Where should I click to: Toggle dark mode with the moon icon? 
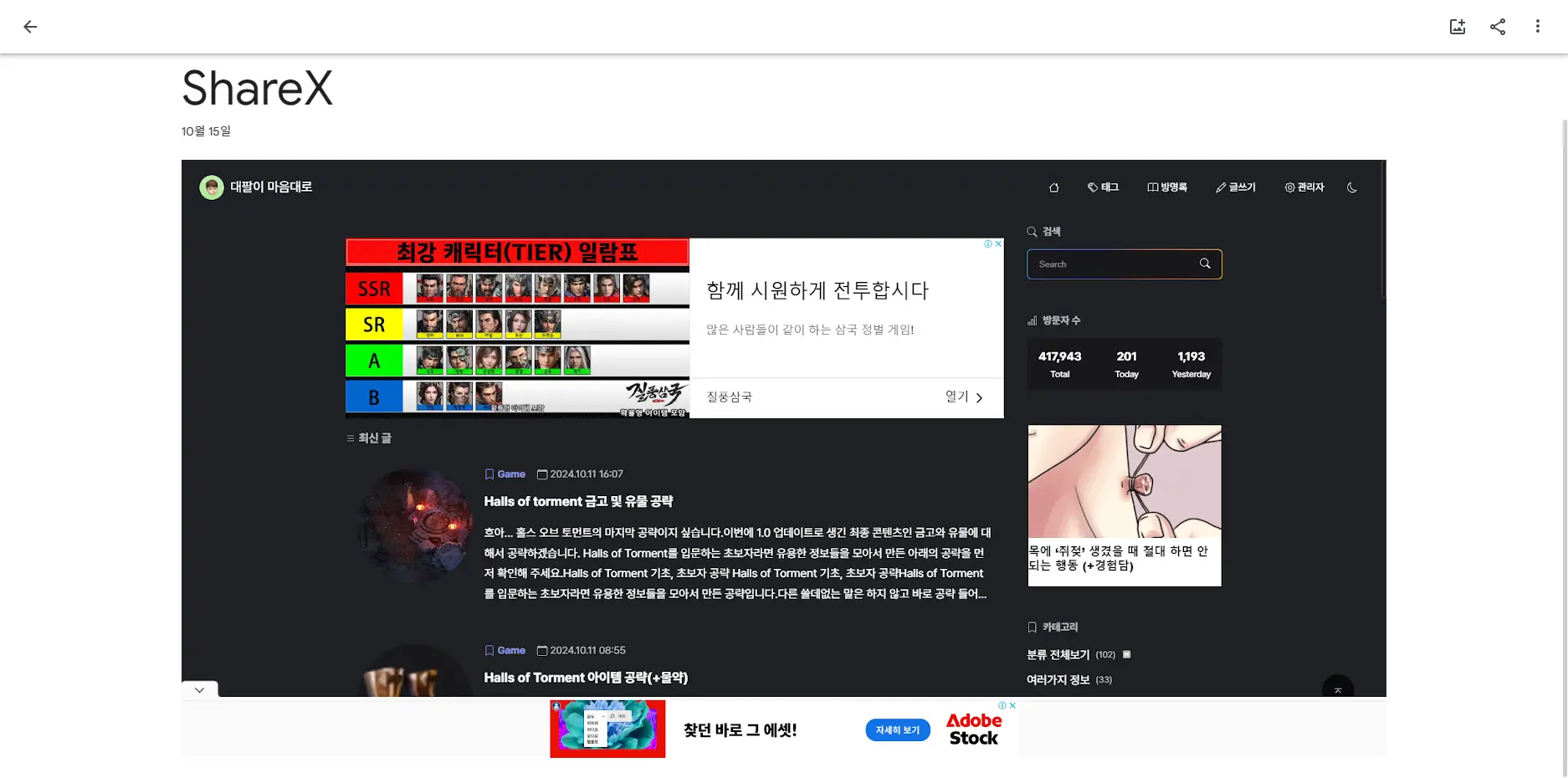tap(1352, 187)
